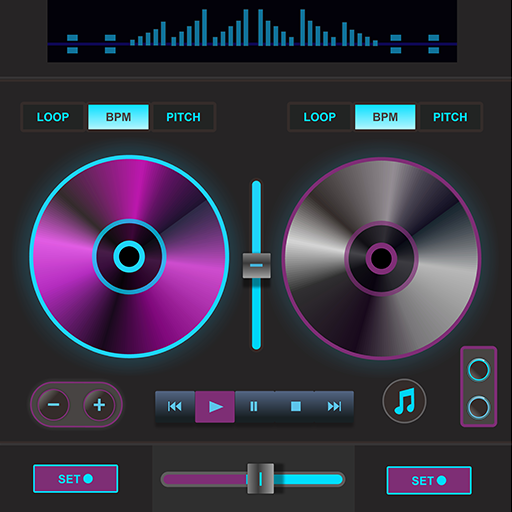512x512 pixels.
Task: Click the play button
Action: click(215, 407)
